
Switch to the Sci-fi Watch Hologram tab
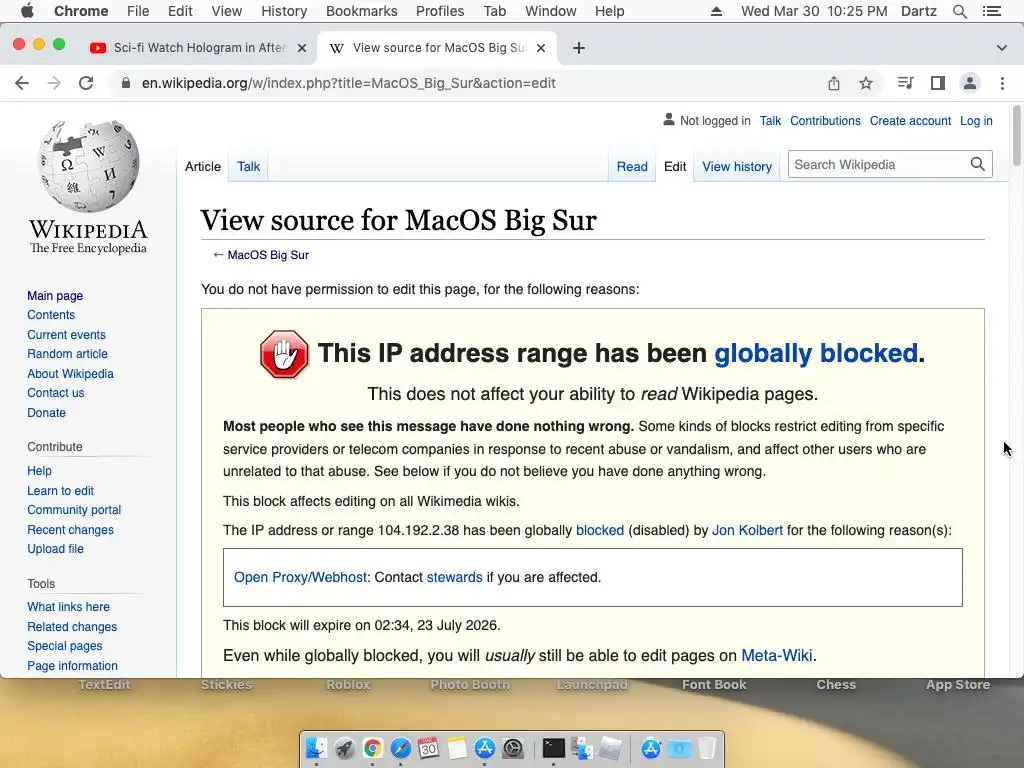click(x=199, y=48)
